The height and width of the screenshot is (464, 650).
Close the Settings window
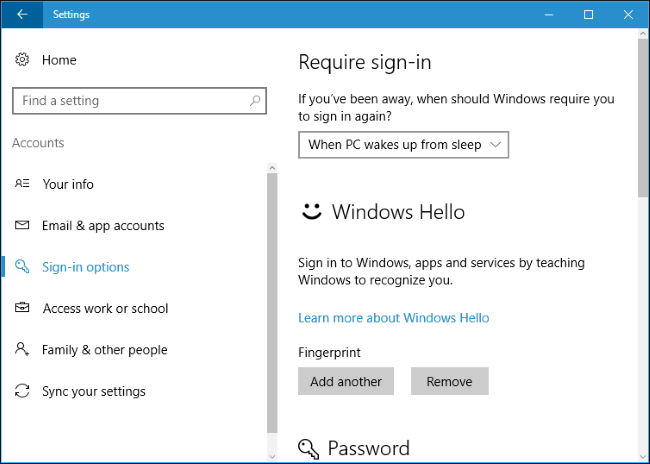[x=628, y=15]
